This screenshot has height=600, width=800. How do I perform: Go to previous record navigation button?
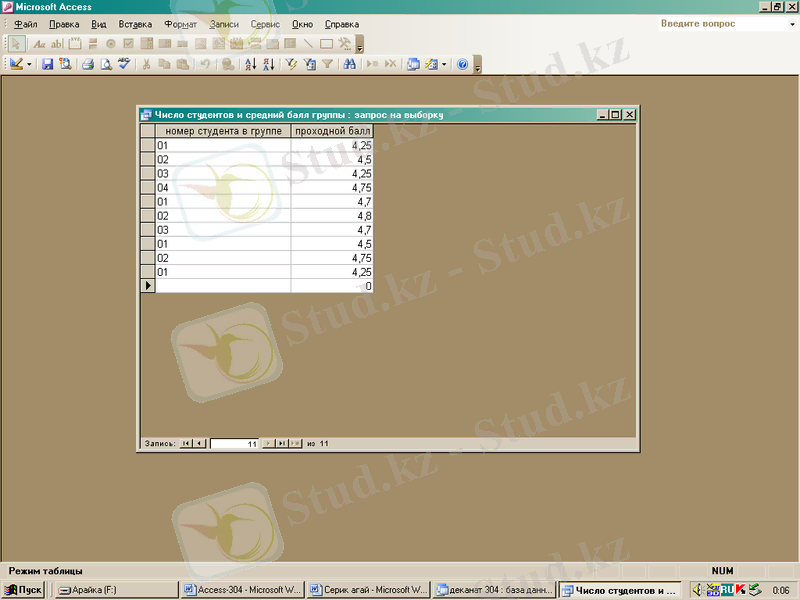199,443
